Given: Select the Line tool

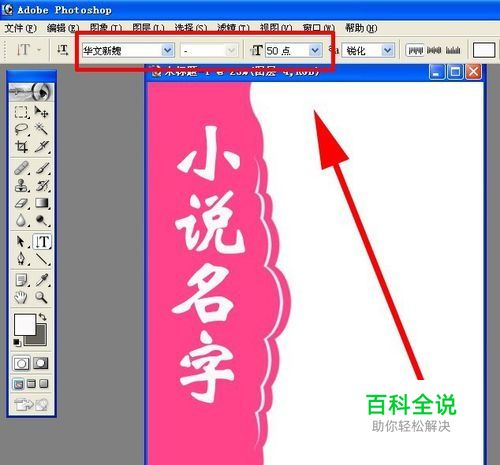Looking at the screenshot, I should tap(42, 258).
